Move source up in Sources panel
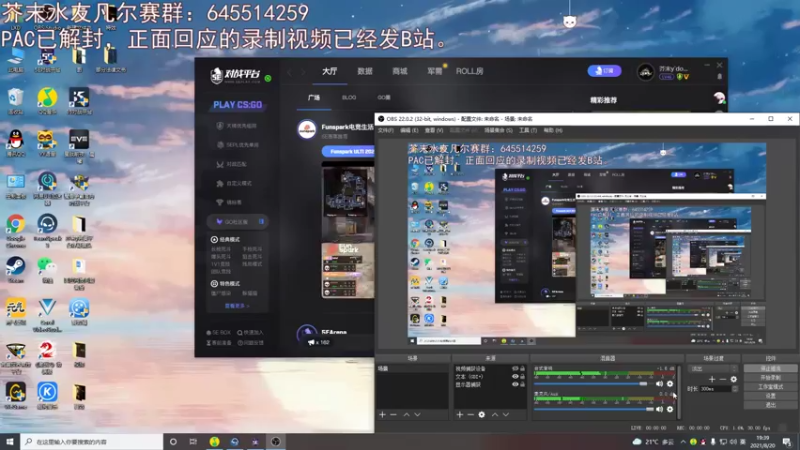Image resolution: width=800 pixels, height=450 pixels. (x=495, y=415)
